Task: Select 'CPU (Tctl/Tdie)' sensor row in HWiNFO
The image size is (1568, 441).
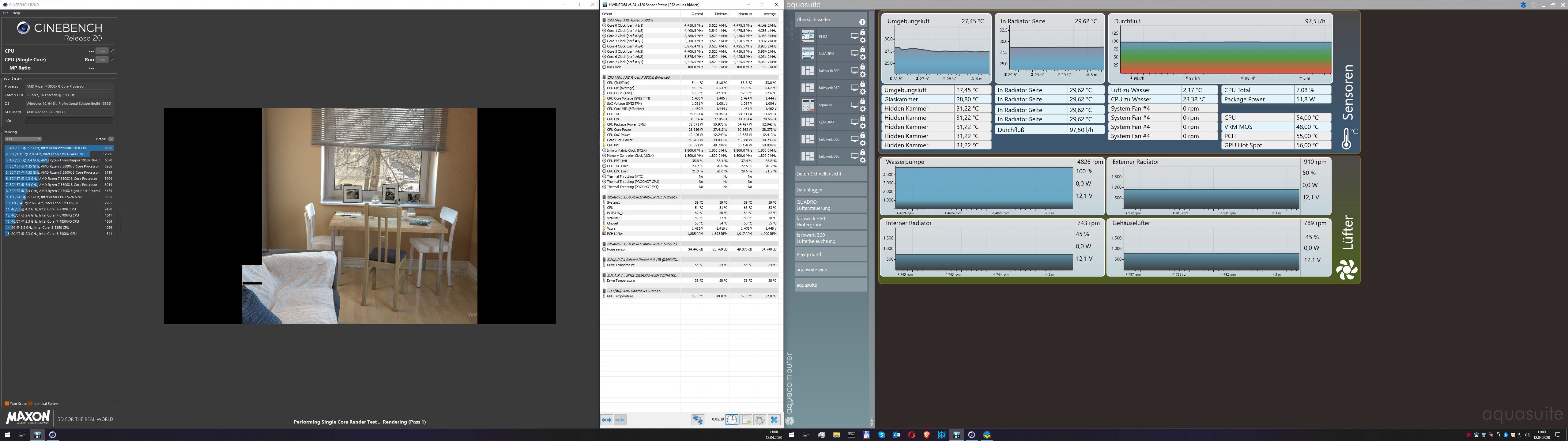Action: [690, 83]
